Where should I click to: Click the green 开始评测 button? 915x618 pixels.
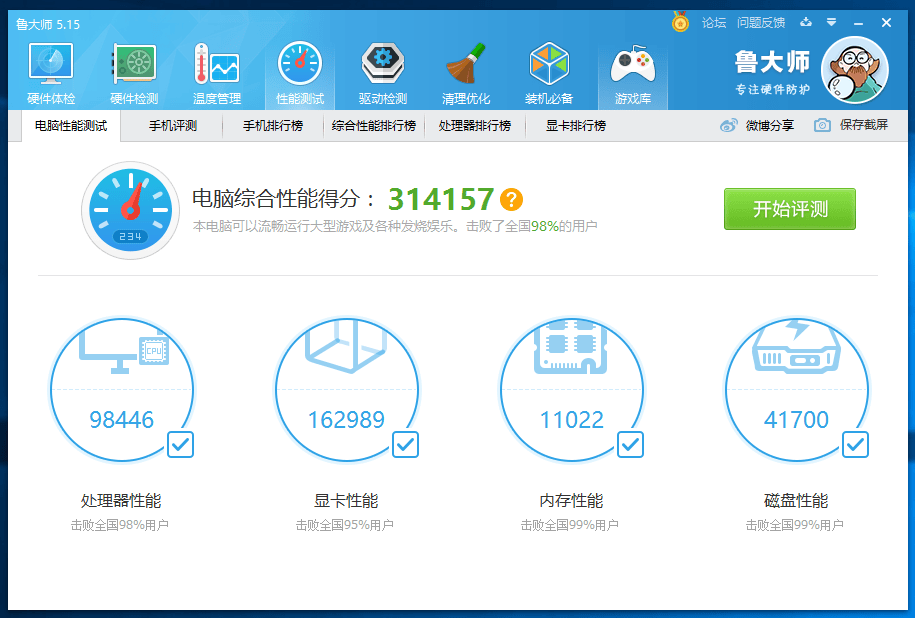pyautogui.click(x=790, y=209)
